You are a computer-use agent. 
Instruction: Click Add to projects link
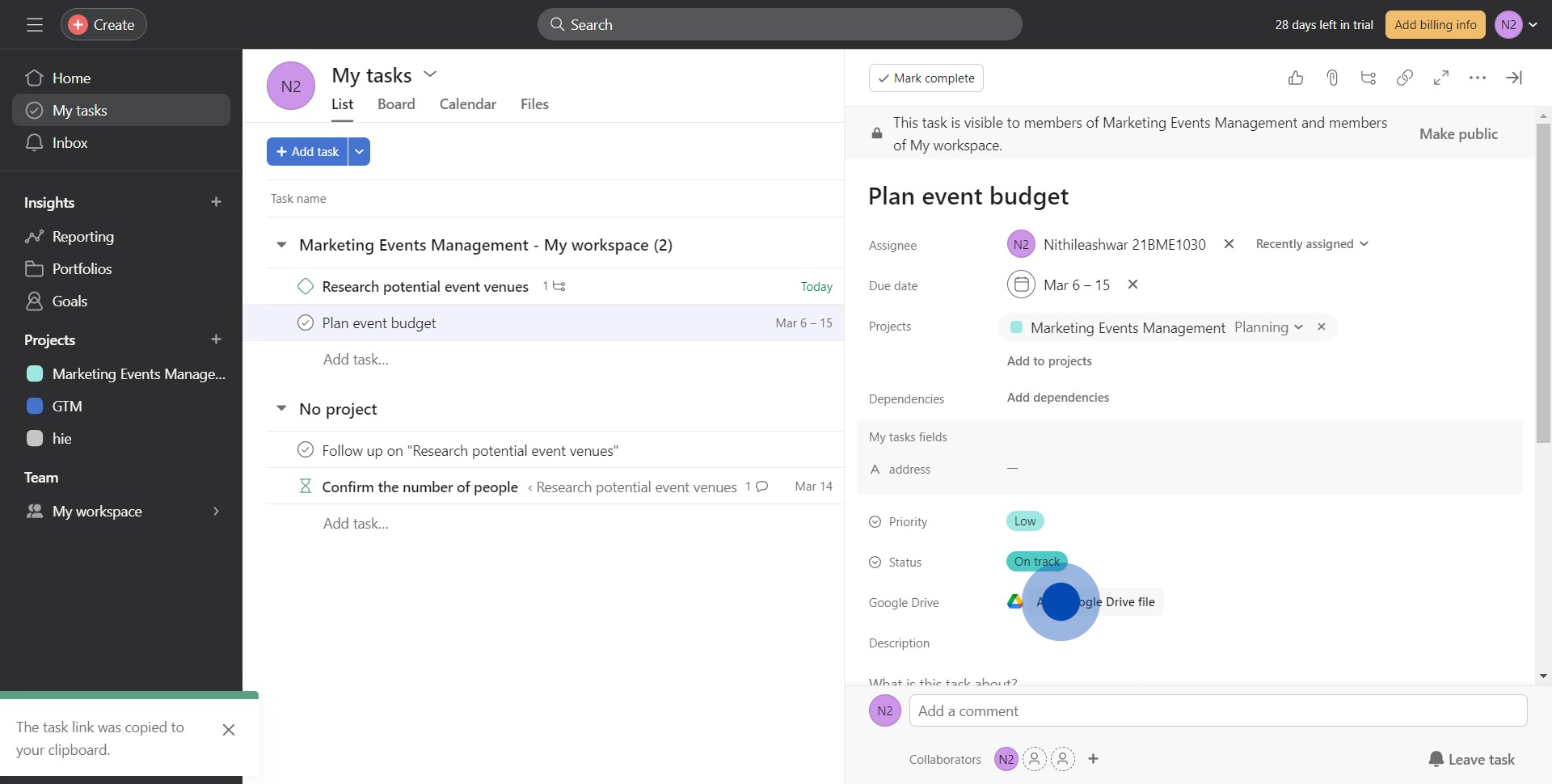point(1049,361)
